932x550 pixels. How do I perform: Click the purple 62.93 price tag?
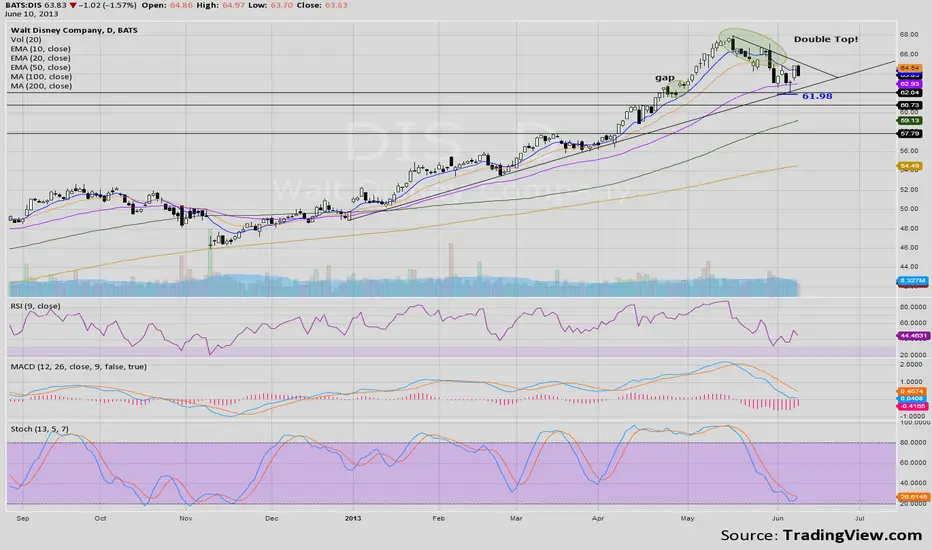pyautogui.click(x=909, y=84)
